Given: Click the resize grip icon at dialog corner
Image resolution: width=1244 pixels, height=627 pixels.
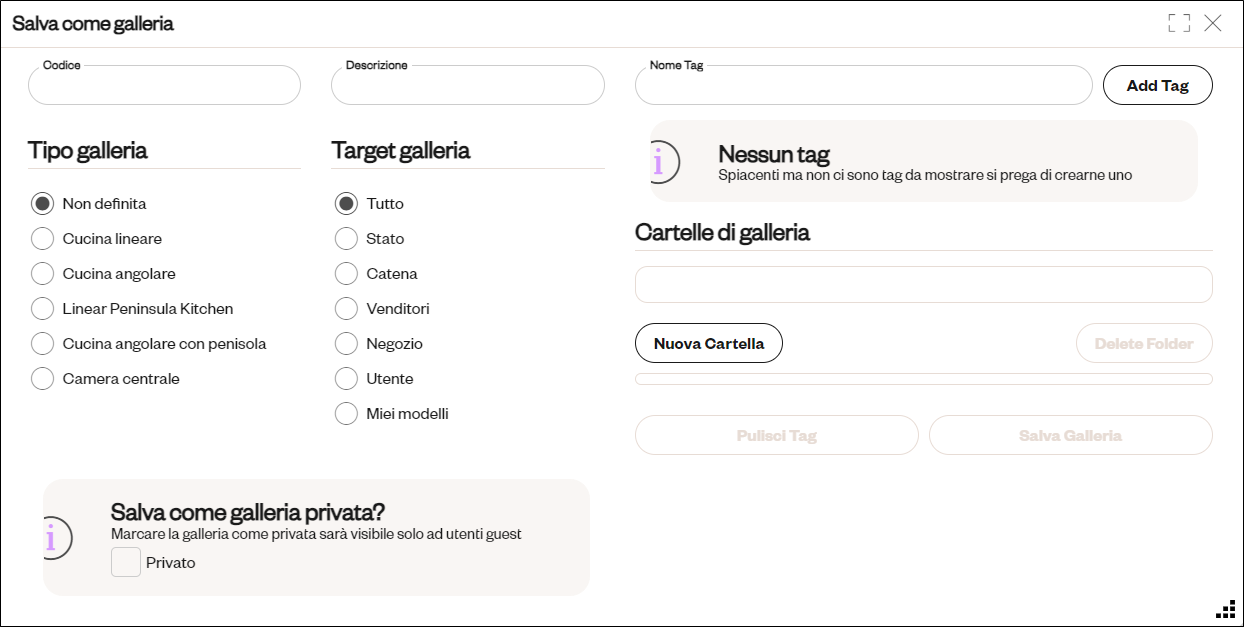Looking at the screenshot, I should (1226, 610).
